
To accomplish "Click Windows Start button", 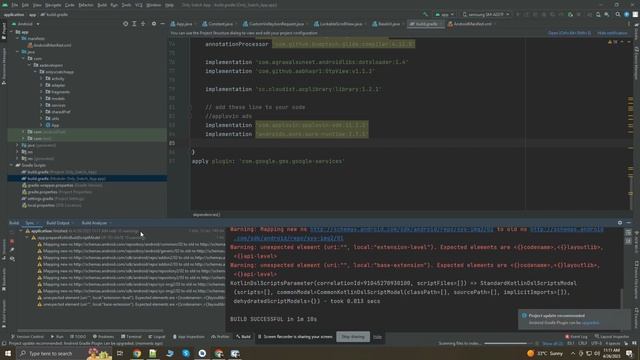I will (x=8, y=353).
